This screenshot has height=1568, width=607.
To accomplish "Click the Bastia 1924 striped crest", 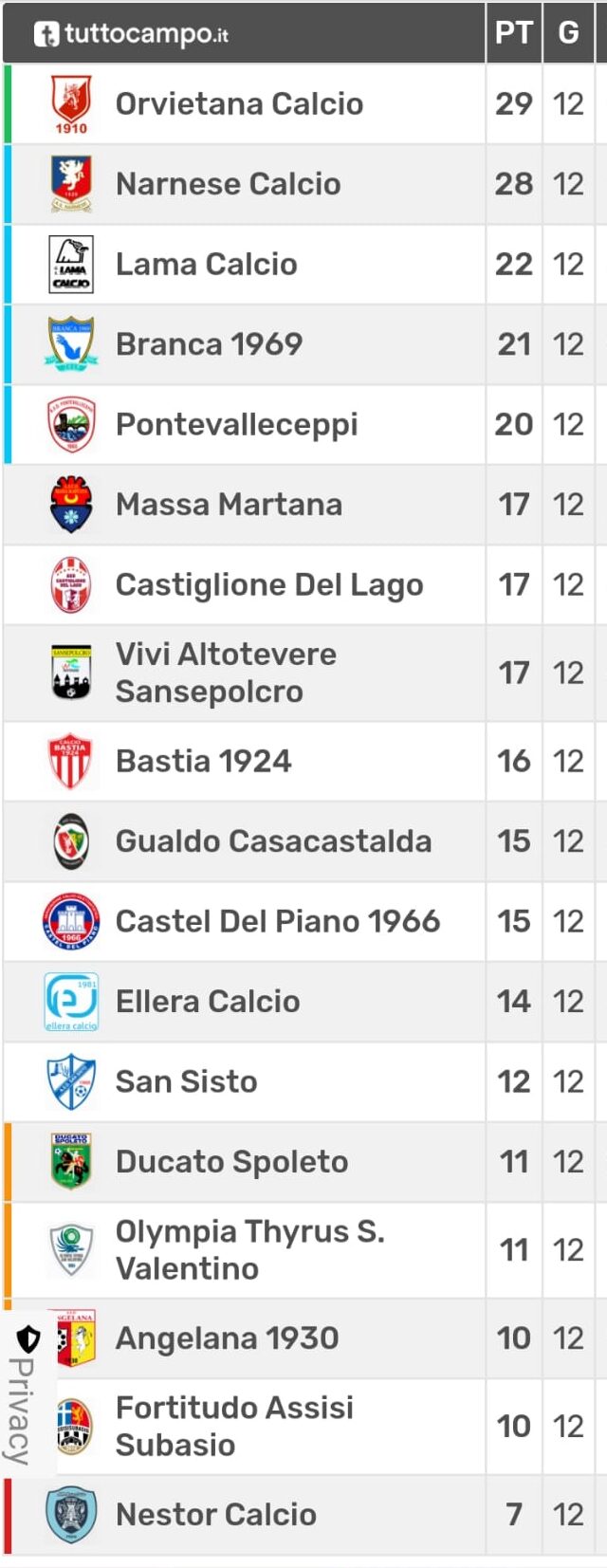I will click(71, 762).
